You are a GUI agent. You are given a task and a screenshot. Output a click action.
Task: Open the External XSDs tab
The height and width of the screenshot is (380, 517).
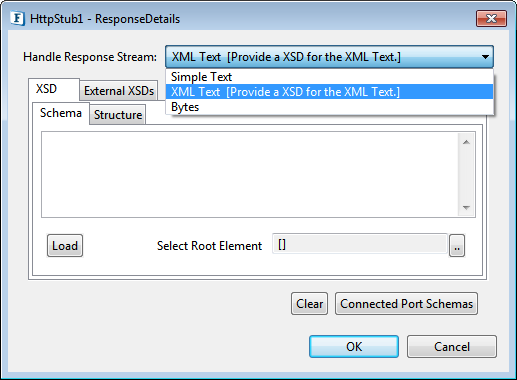click(119, 91)
